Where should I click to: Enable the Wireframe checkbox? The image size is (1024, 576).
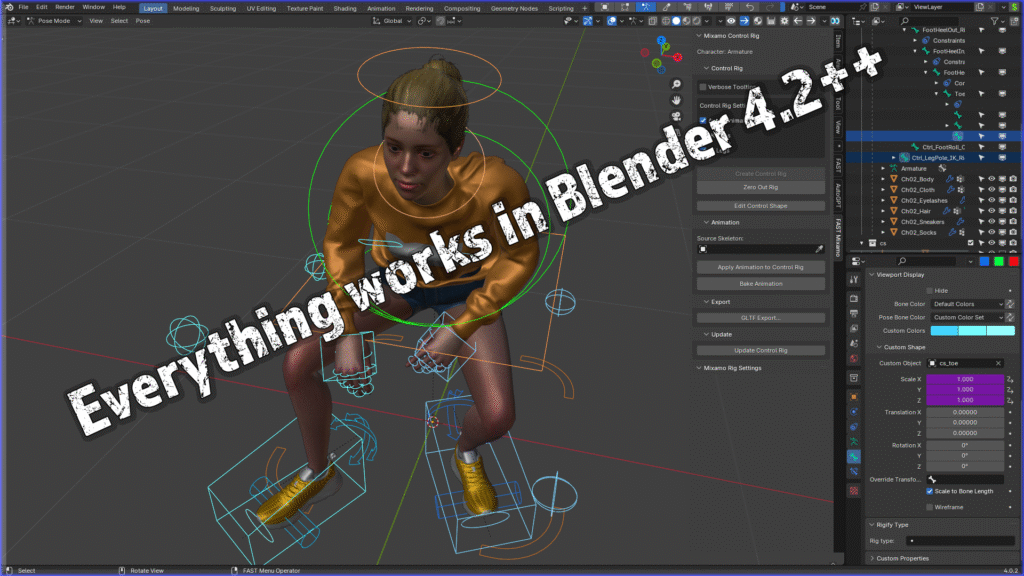tap(929, 507)
